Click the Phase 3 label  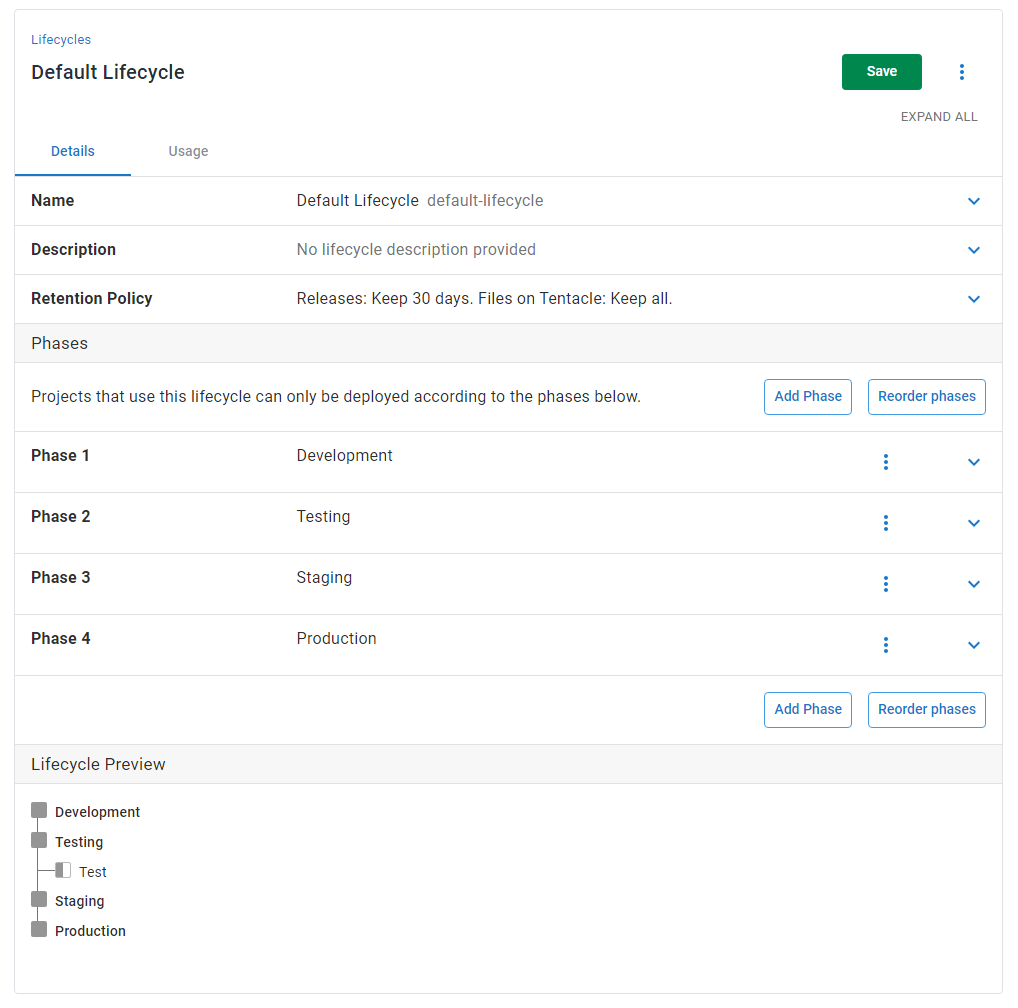[x=60, y=578]
